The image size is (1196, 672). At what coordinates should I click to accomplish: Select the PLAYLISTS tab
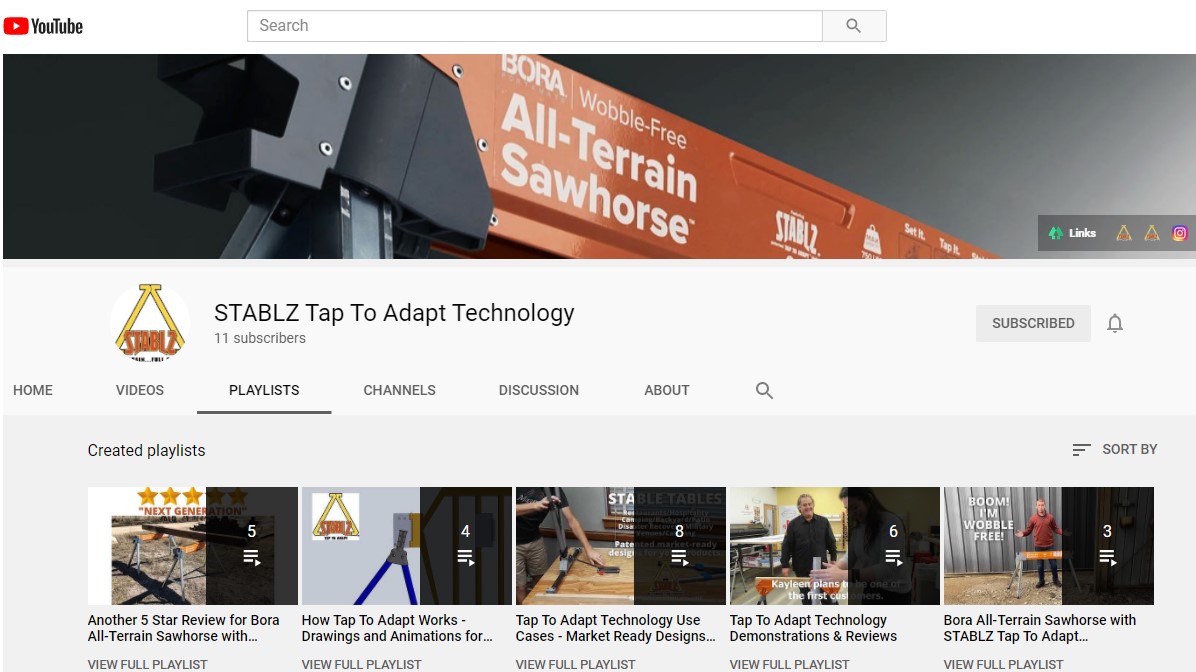click(x=264, y=390)
